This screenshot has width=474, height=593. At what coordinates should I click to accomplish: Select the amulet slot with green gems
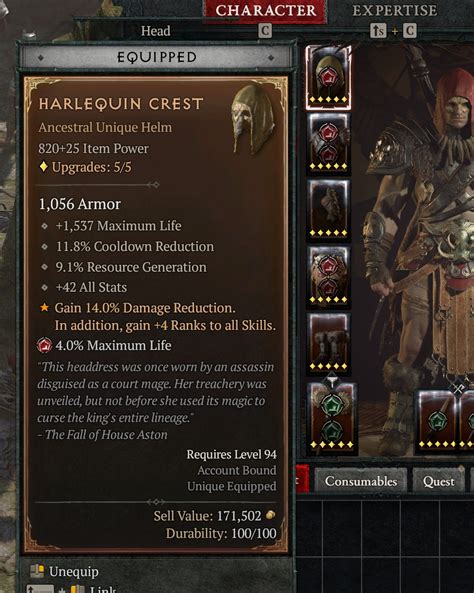pos(331,417)
